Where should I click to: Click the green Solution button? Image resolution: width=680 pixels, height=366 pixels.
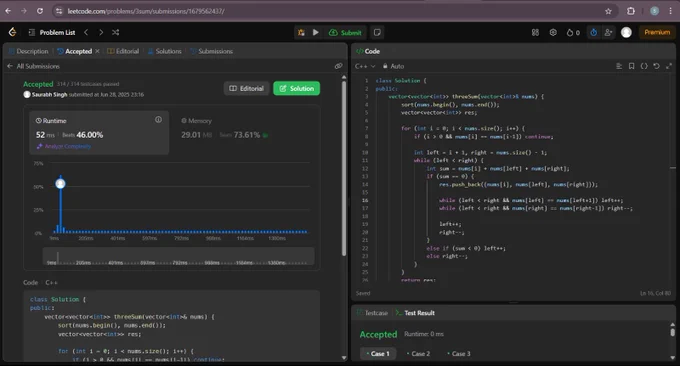click(x=297, y=88)
